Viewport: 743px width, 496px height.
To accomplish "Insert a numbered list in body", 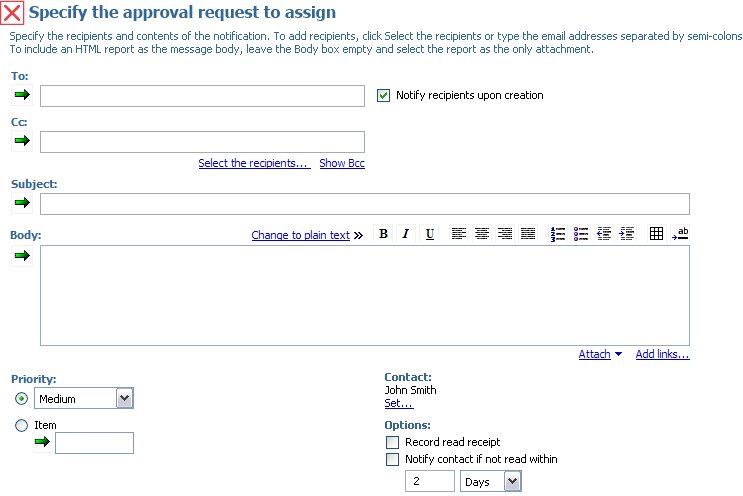I will [x=558, y=234].
